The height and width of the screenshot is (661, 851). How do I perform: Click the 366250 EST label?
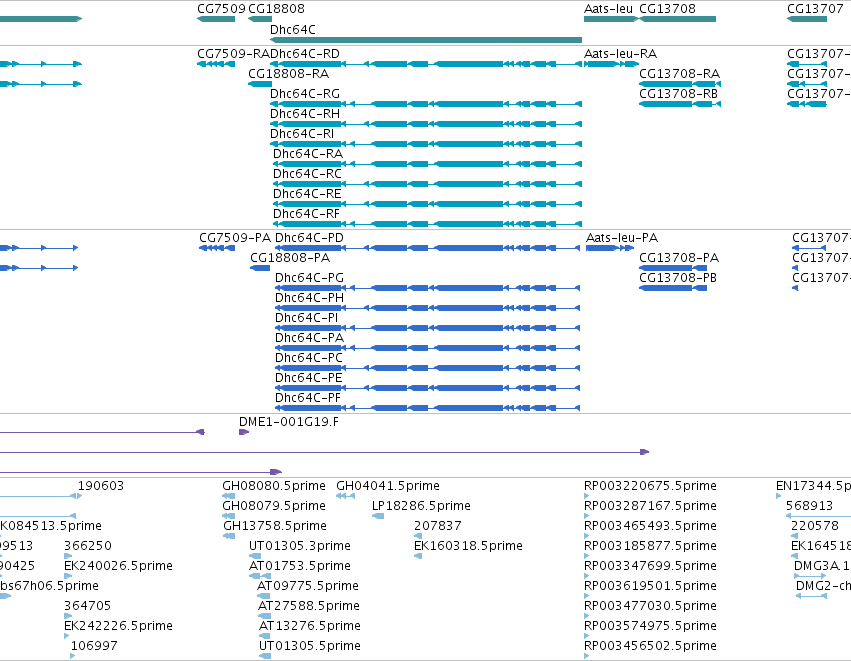(88, 546)
